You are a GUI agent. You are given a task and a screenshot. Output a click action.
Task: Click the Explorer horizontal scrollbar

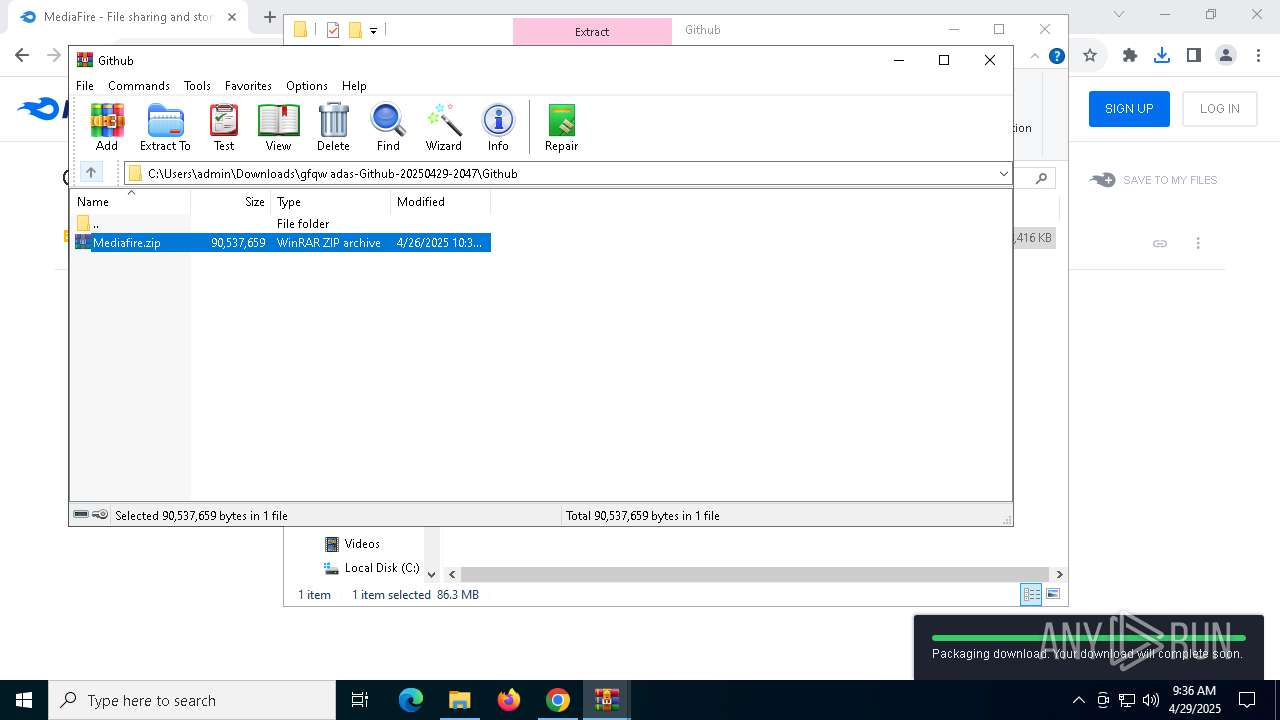[x=756, y=574]
